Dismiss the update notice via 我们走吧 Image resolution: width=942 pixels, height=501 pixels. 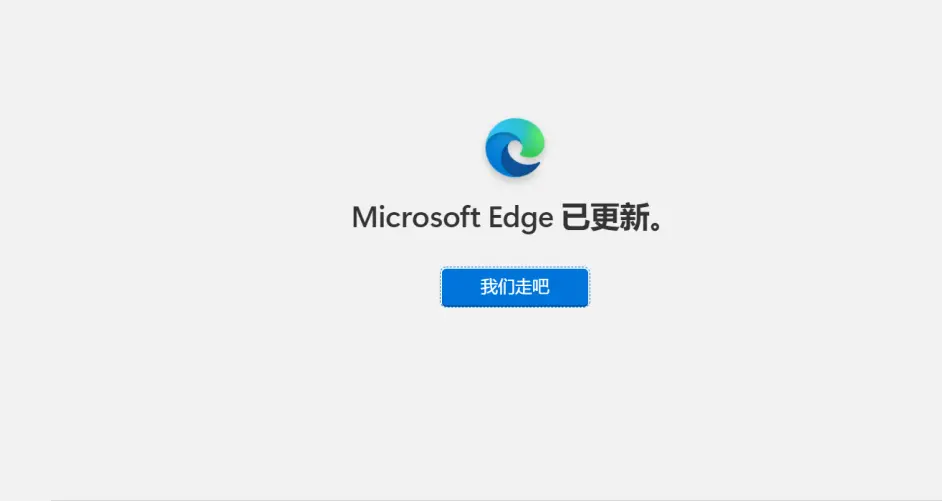[x=515, y=287]
